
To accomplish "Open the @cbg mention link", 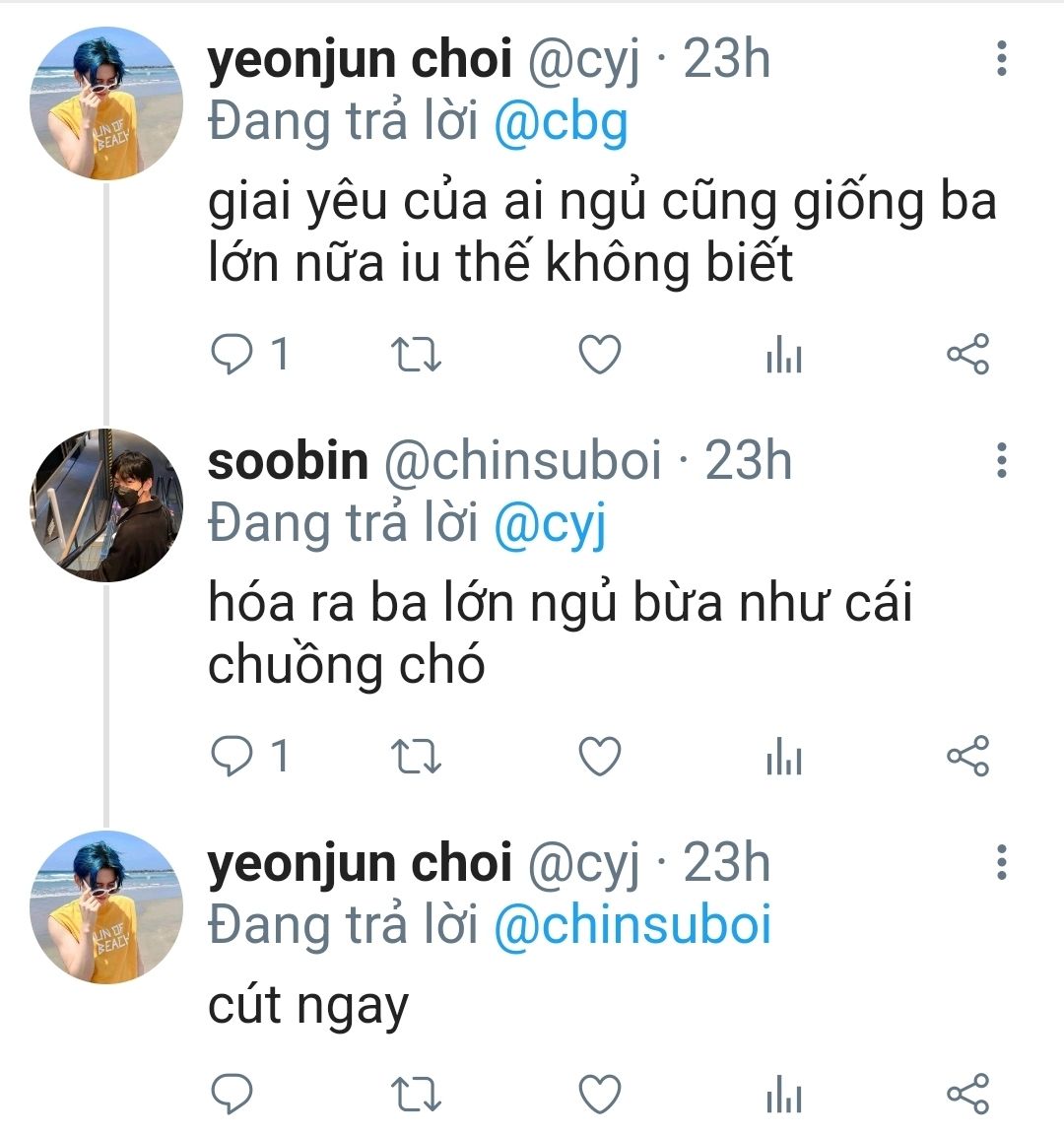I will [560, 123].
